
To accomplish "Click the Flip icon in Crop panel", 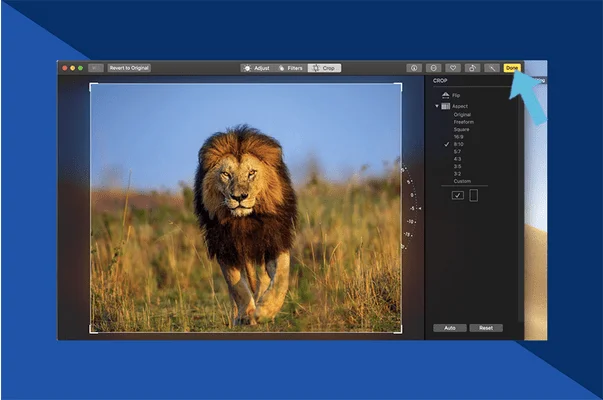I will click(445, 95).
